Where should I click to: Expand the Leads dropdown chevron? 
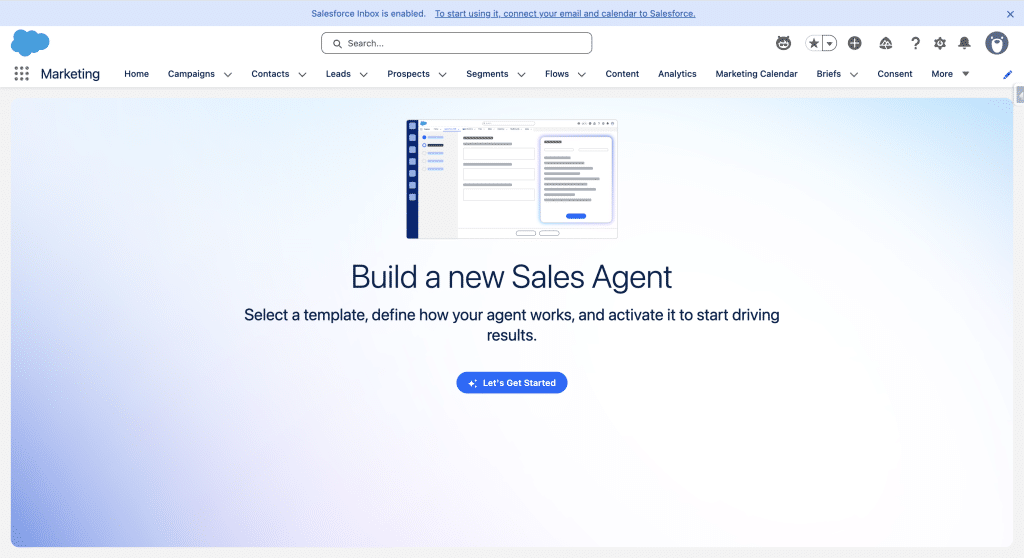tap(364, 74)
